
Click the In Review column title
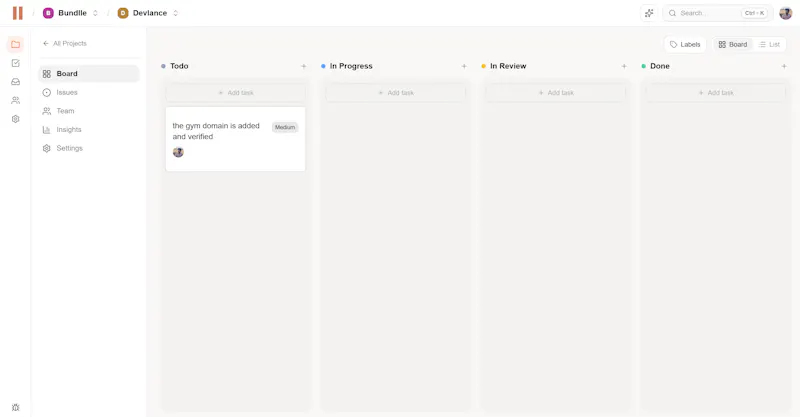[x=508, y=66]
